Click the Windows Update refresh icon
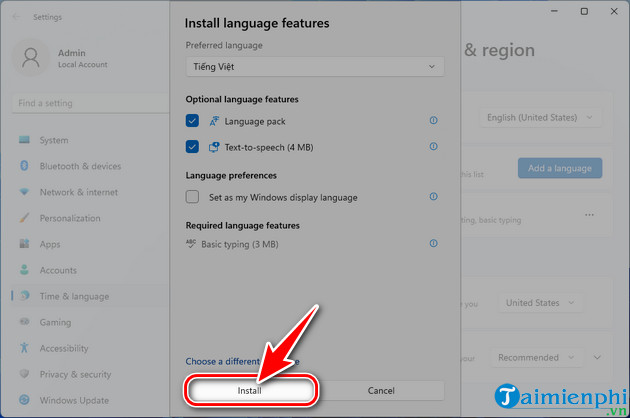The height and width of the screenshot is (418, 630). click(24, 400)
